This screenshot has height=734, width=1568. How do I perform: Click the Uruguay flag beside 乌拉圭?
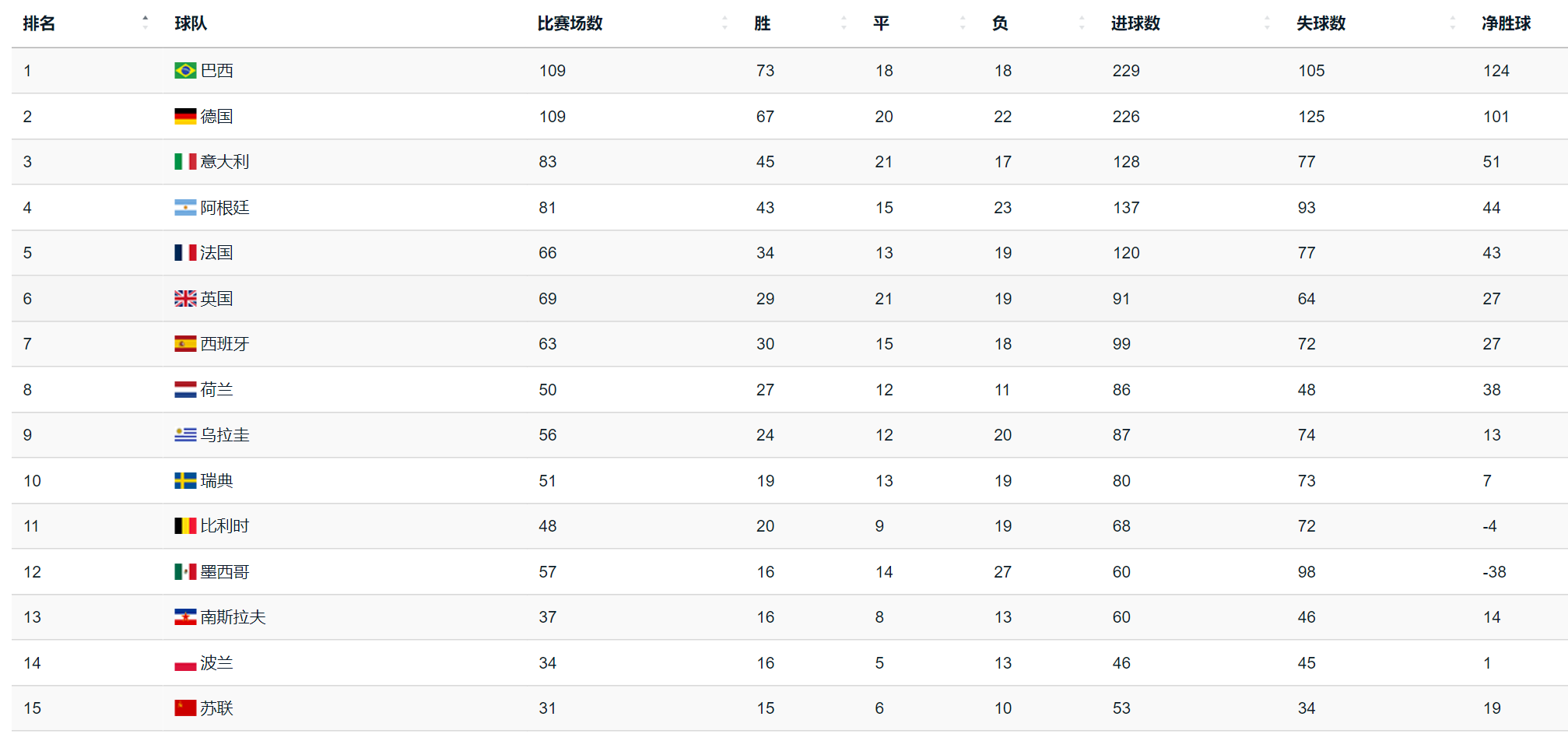point(185,435)
